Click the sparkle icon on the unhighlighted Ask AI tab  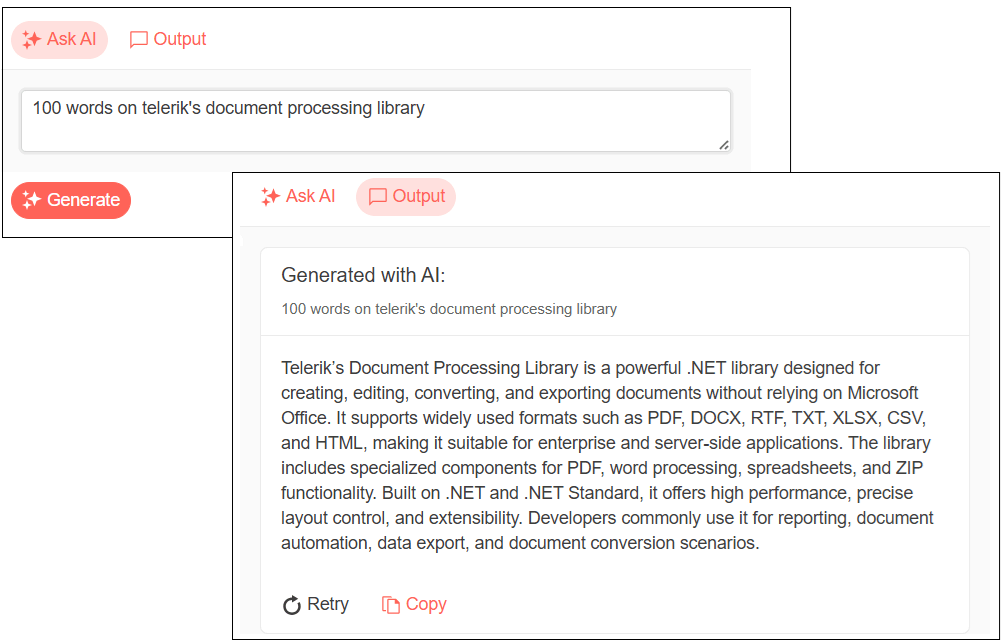(270, 197)
